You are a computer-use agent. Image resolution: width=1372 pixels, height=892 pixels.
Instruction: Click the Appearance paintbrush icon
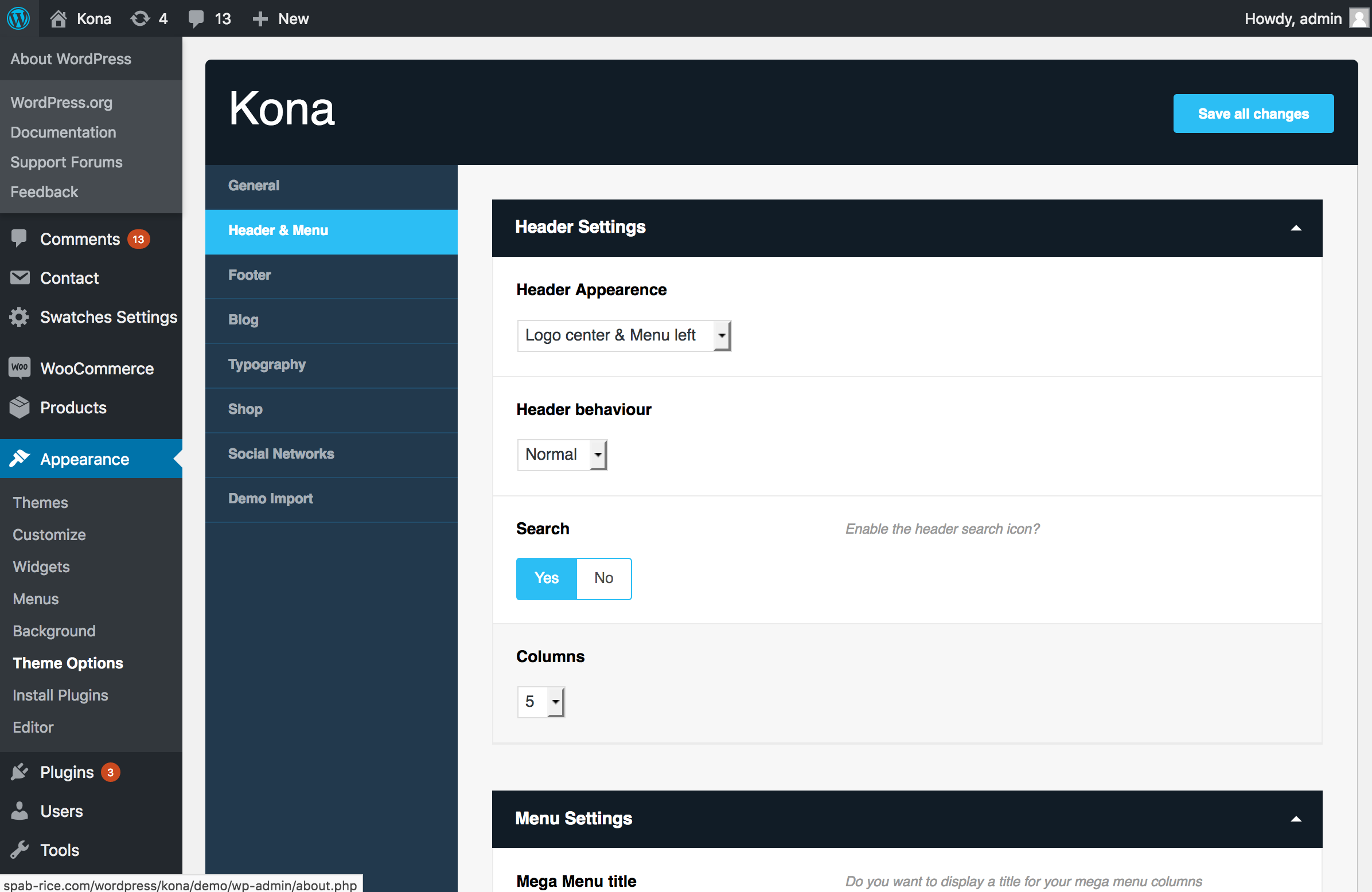[20, 459]
